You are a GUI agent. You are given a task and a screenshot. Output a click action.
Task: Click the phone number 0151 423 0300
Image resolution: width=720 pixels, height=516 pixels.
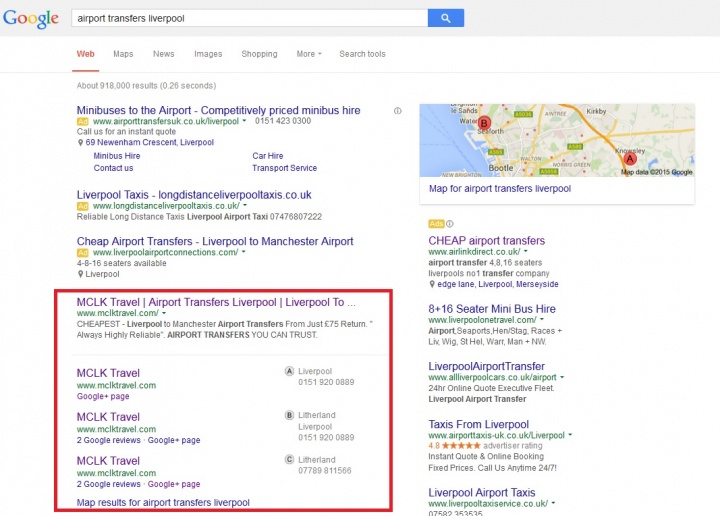coord(283,121)
